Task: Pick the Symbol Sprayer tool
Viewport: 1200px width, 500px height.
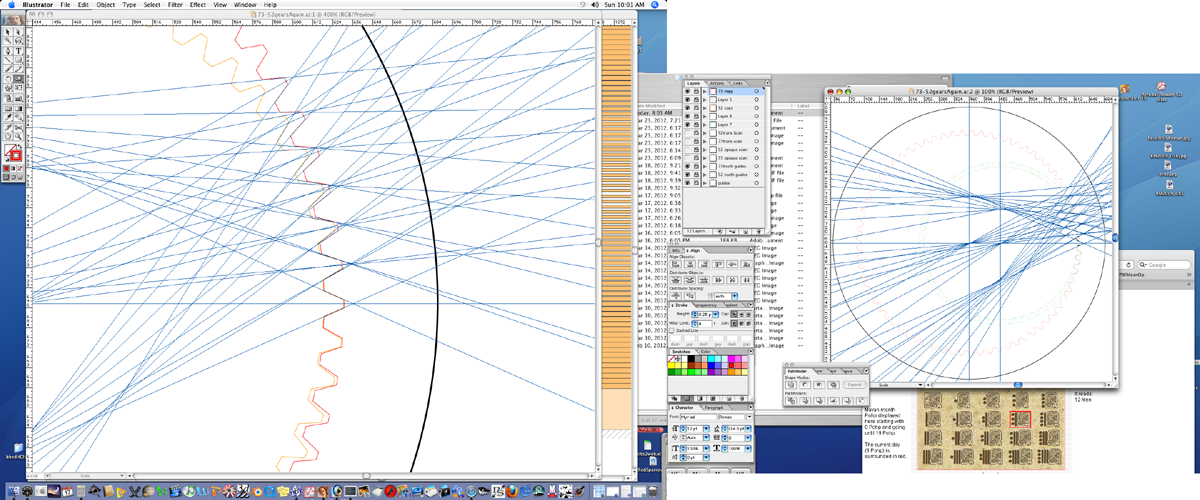Action: (7, 97)
